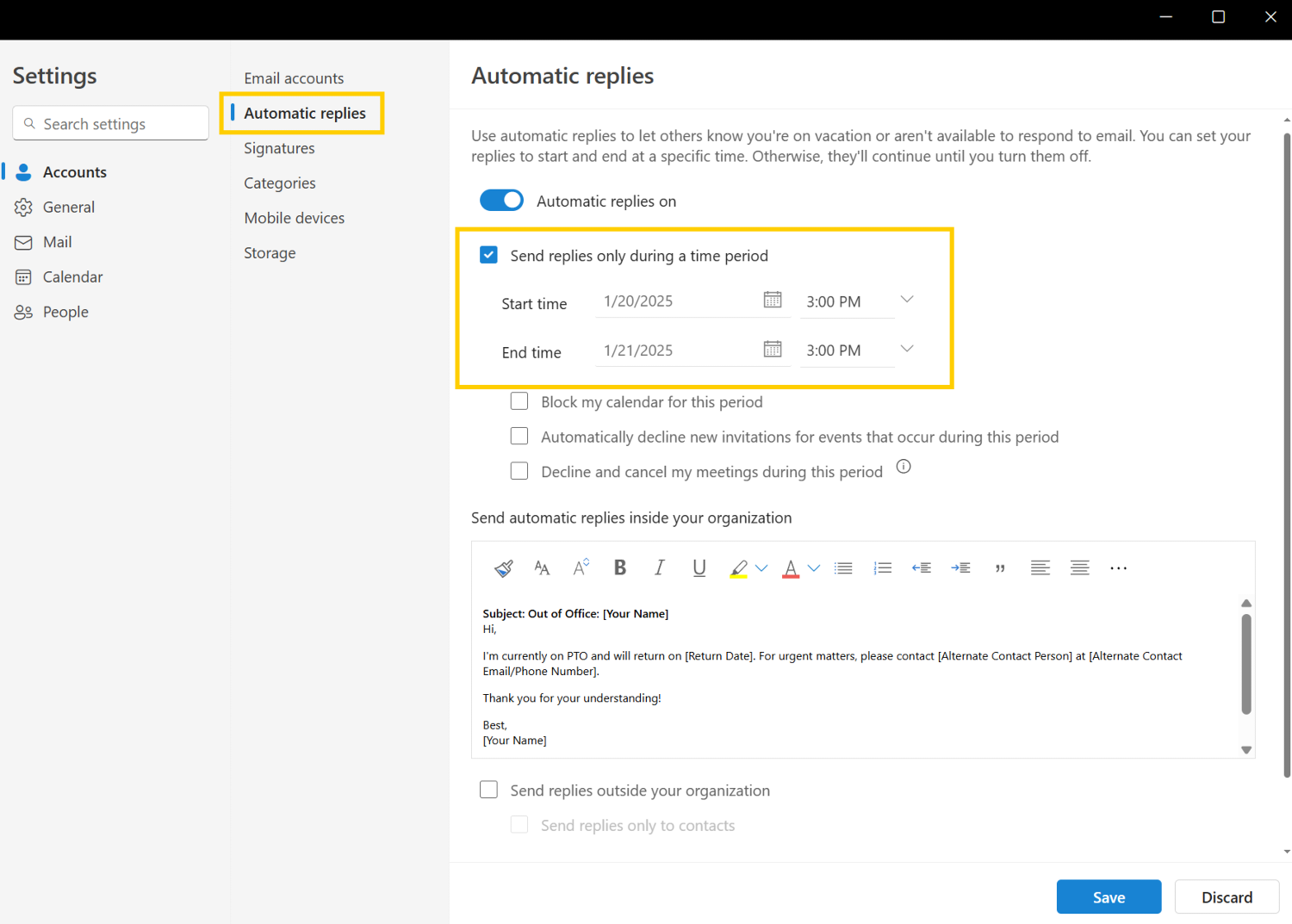Insert a numbered list in the reply
Image resolution: width=1292 pixels, height=924 pixels.
(x=882, y=567)
